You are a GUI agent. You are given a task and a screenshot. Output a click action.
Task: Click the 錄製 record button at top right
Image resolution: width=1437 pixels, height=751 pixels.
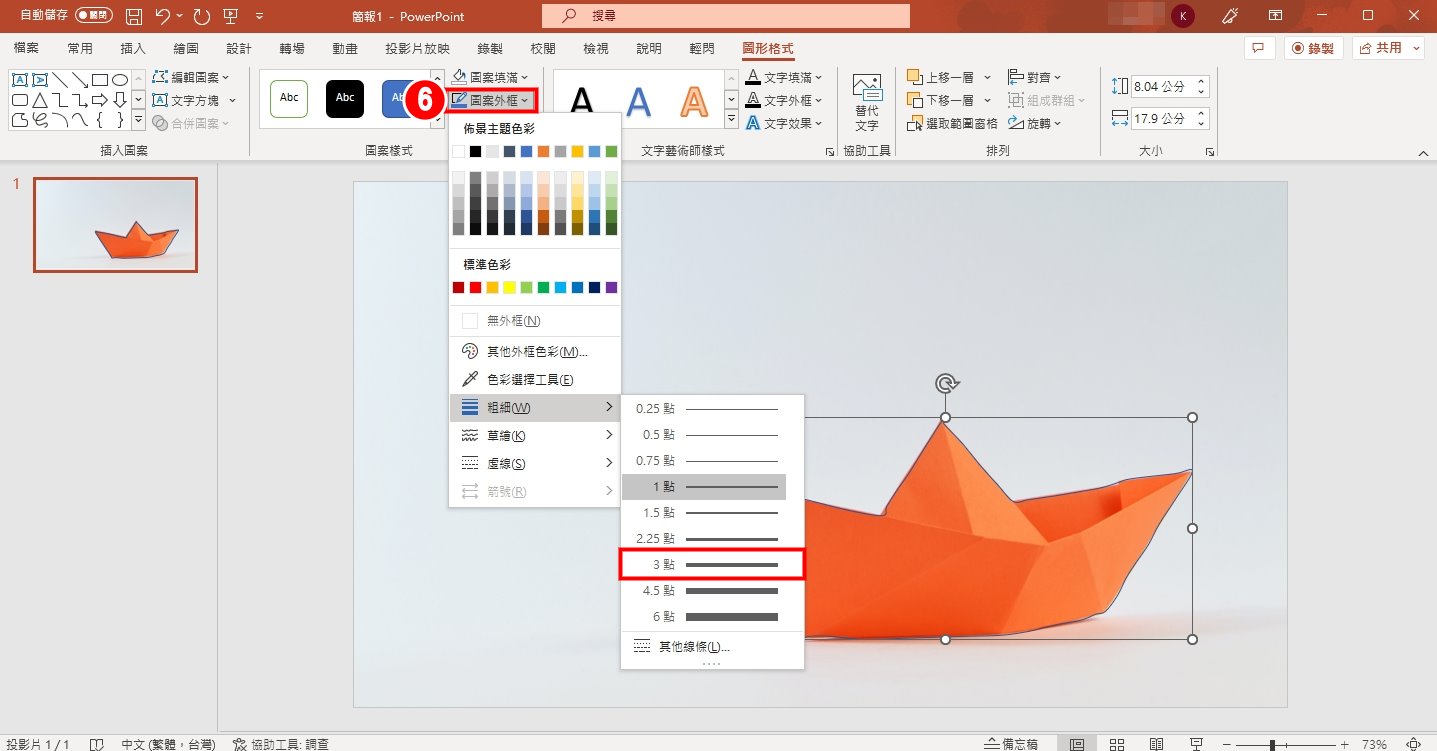pos(1312,48)
